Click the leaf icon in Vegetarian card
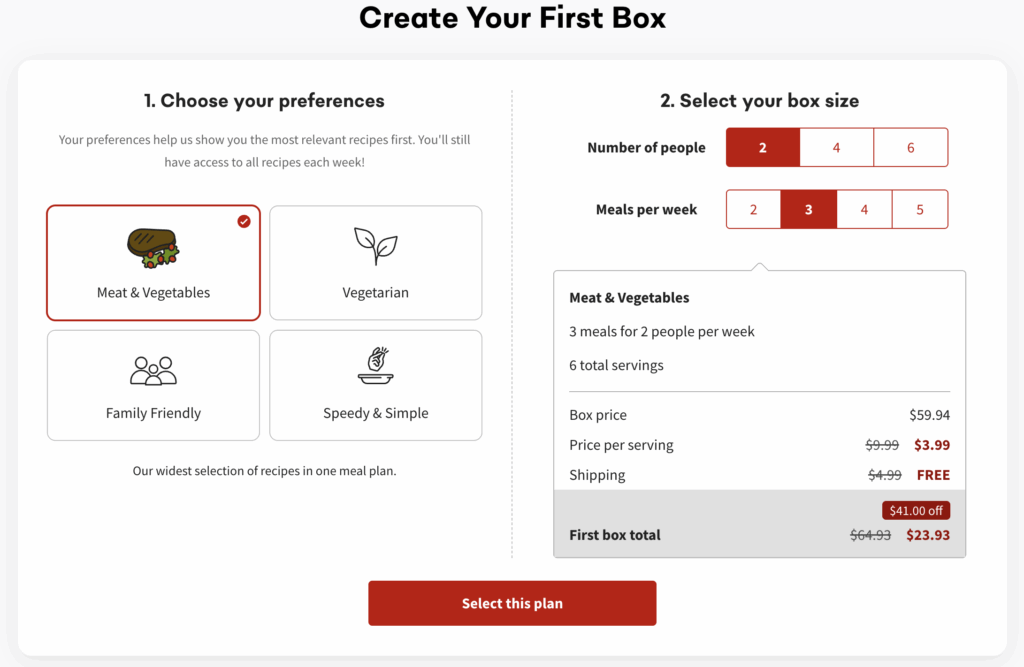Screen dimensions: 1024x667 click(376, 246)
